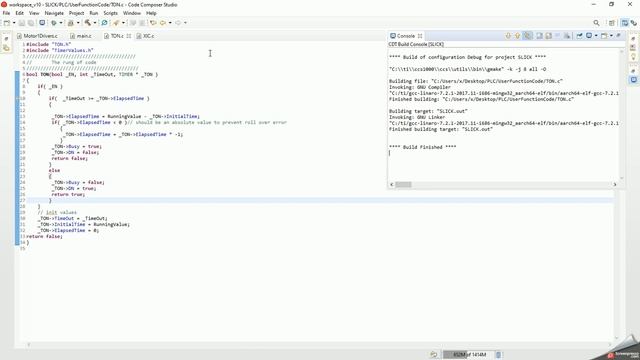Screen dimensions: 640x360
Task: Click the magnifier search icon at top right
Action: (596, 23)
